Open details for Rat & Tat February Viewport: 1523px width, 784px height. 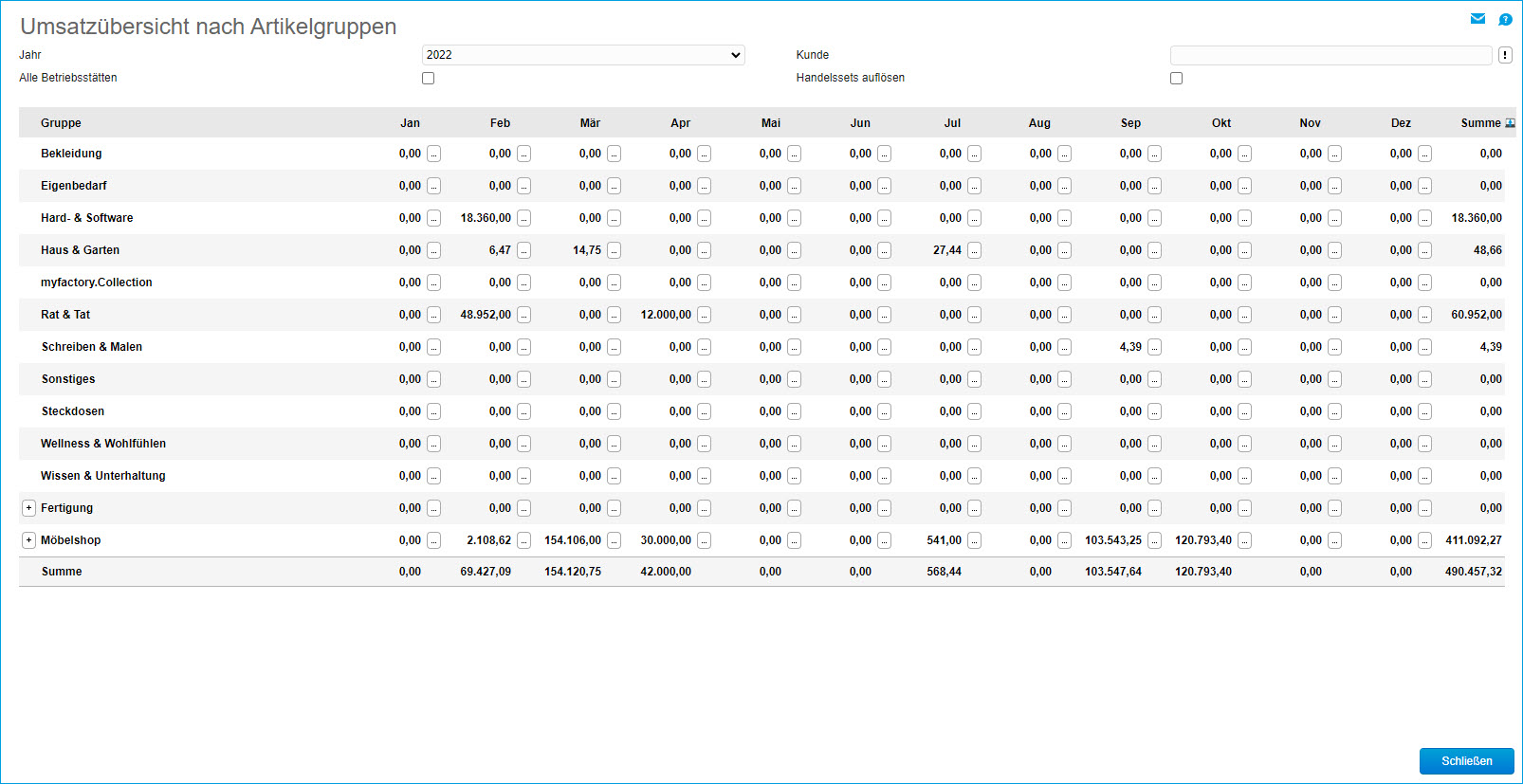523,315
